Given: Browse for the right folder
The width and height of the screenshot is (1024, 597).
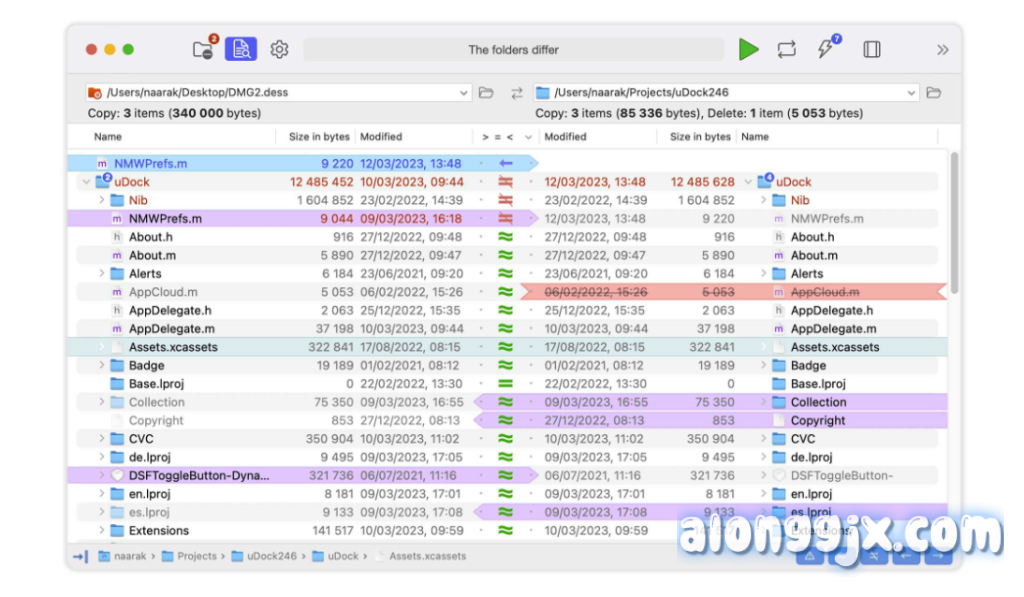Looking at the screenshot, I should click(x=933, y=93).
